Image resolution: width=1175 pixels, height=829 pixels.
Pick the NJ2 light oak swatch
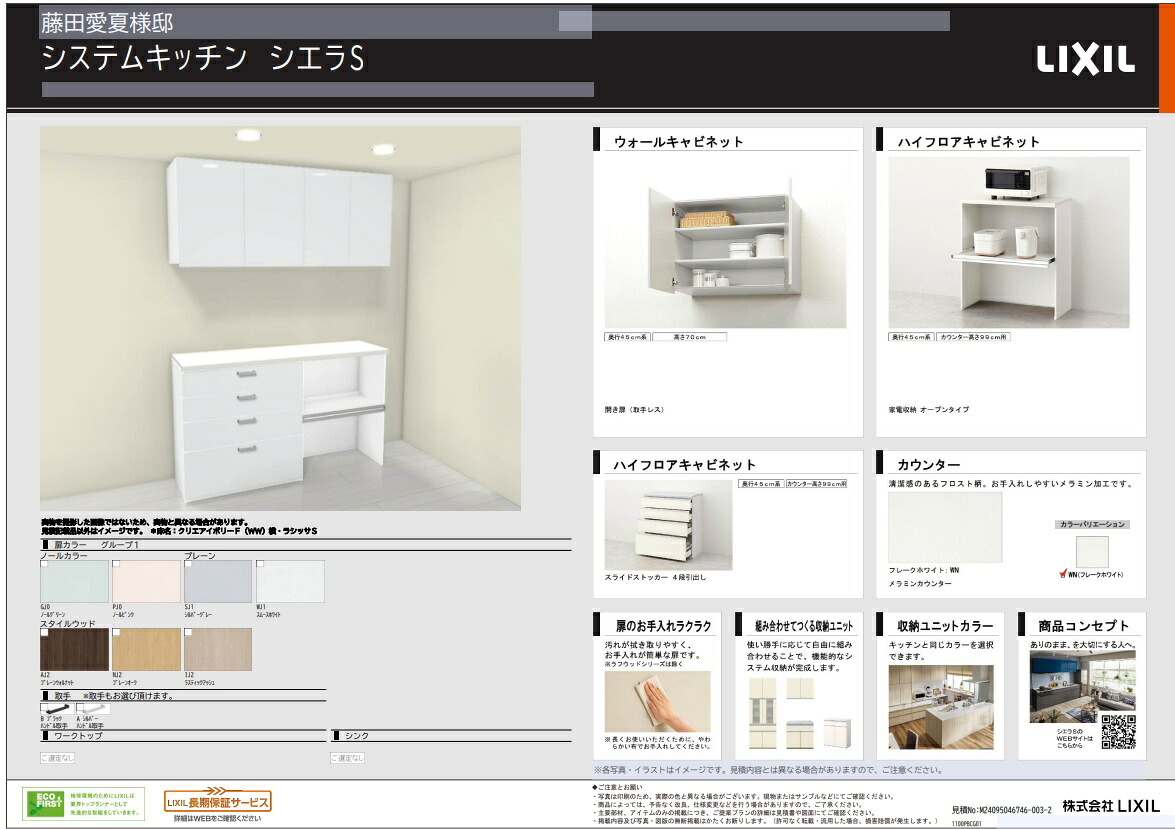(146, 649)
